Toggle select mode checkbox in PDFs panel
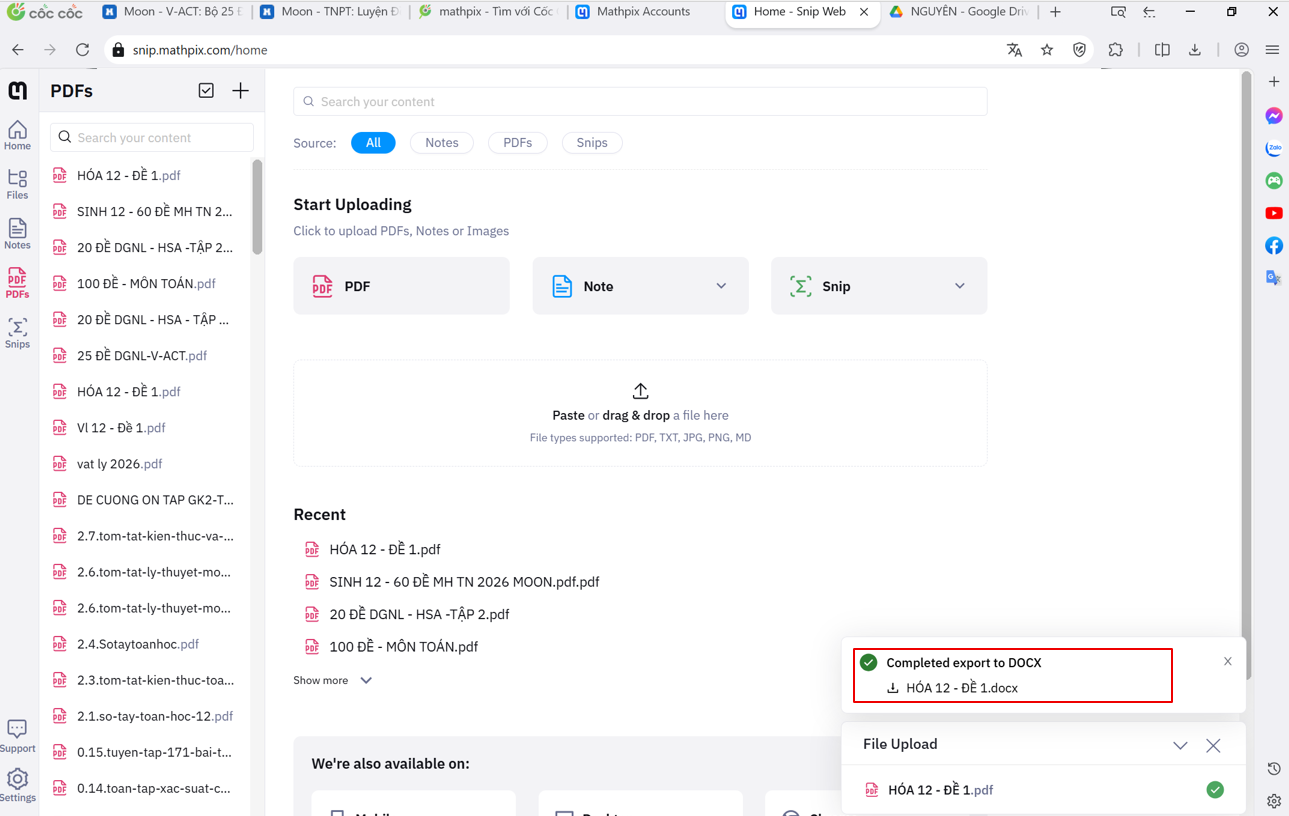Image resolution: width=1289 pixels, height=816 pixels. coord(206,91)
